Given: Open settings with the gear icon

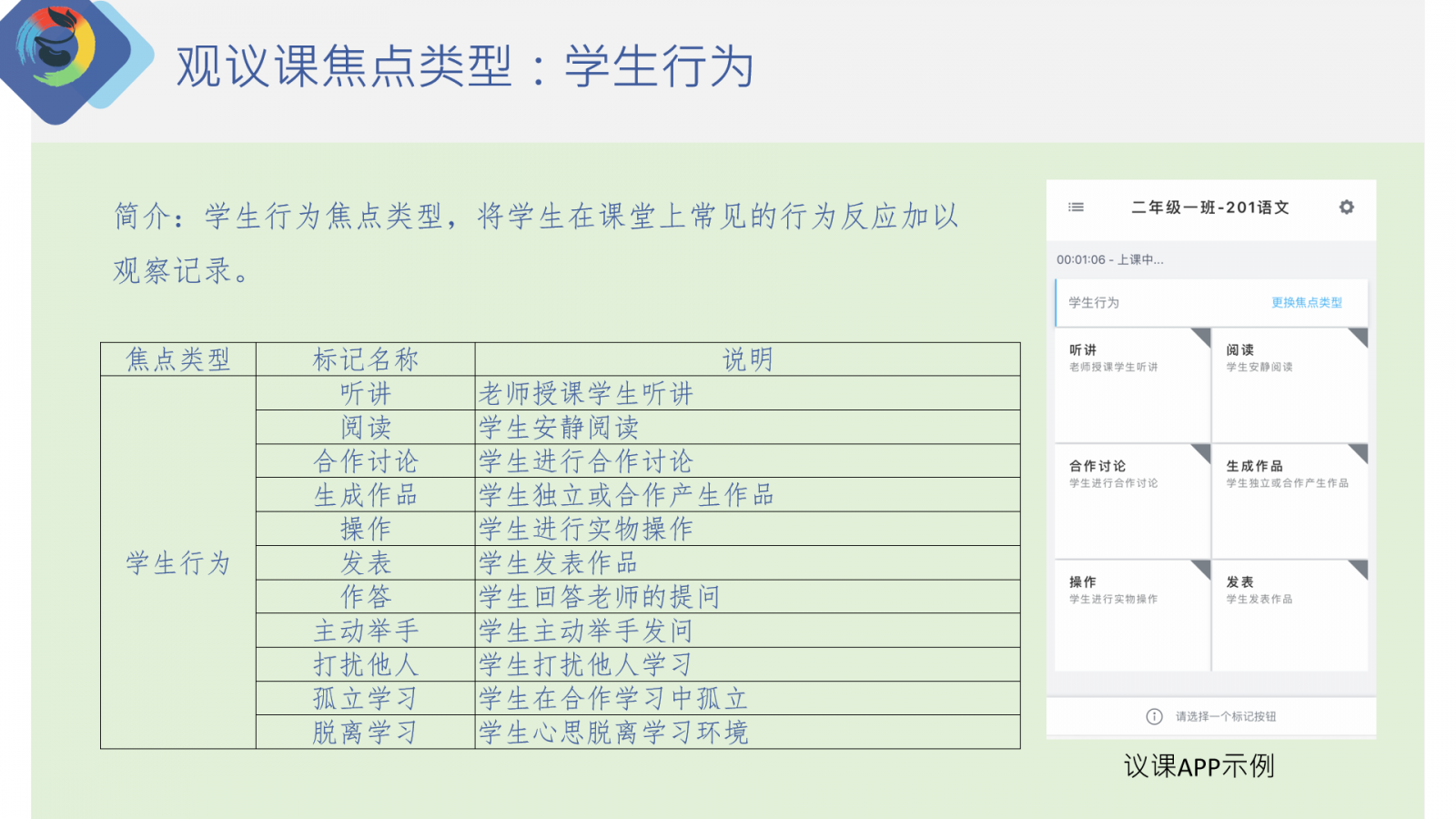Looking at the screenshot, I should (x=1346, y=207).
